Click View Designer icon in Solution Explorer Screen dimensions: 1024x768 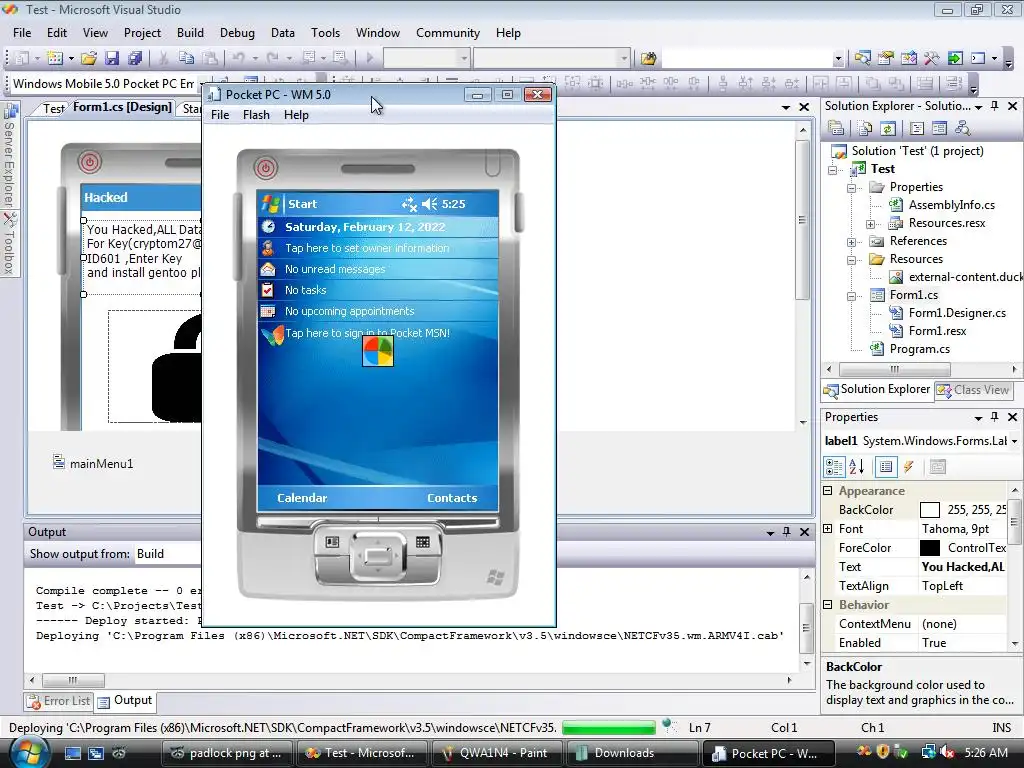[939, 129]
